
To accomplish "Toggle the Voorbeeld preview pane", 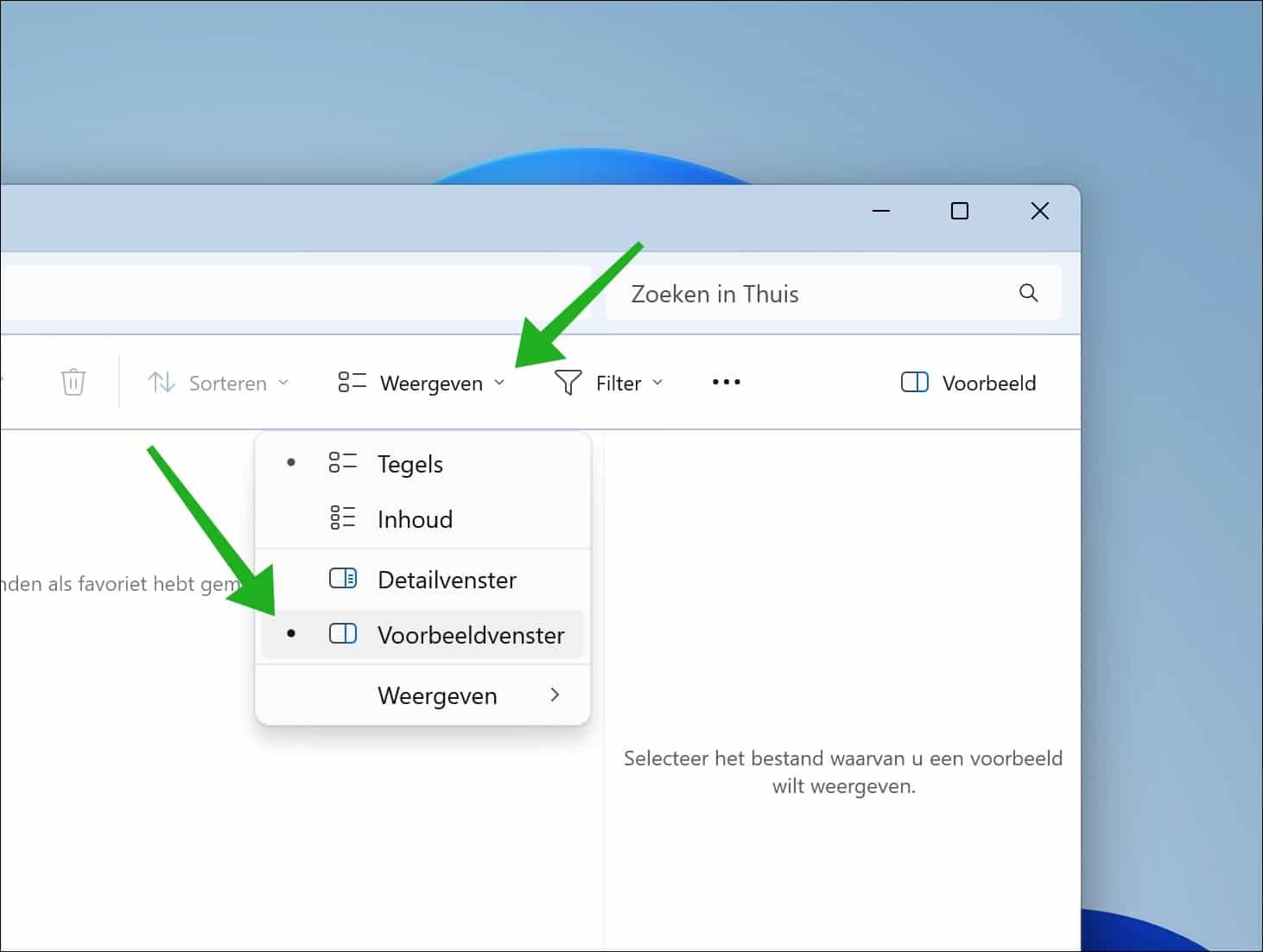I will (968, 382).
